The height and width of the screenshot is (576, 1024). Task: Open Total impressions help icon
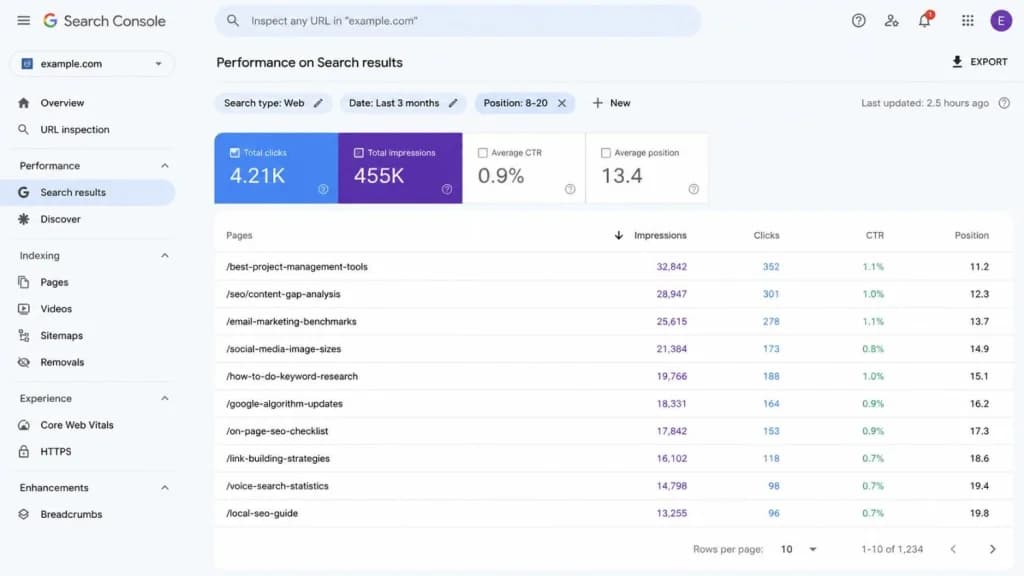point(447,189)
